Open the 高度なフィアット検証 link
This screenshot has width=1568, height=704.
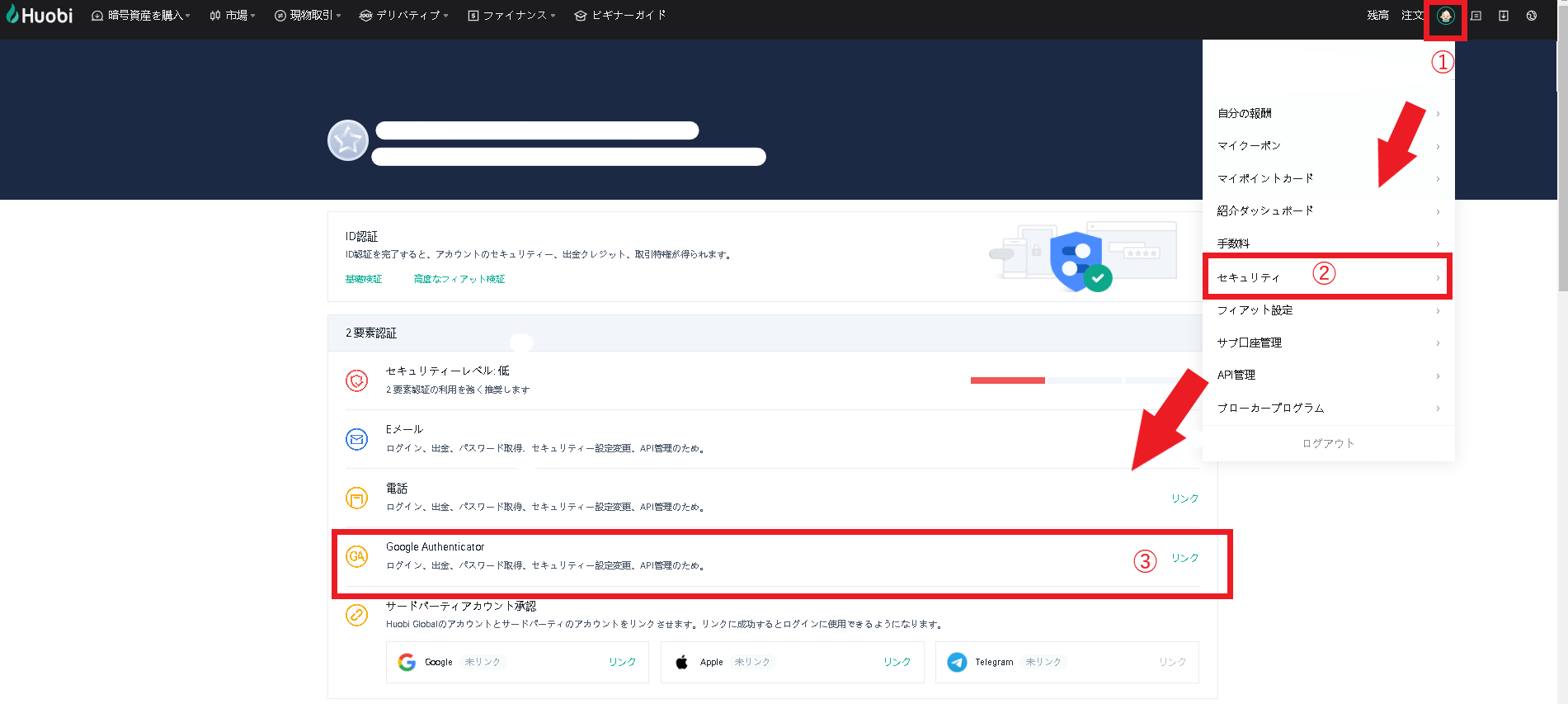(459, 279)
